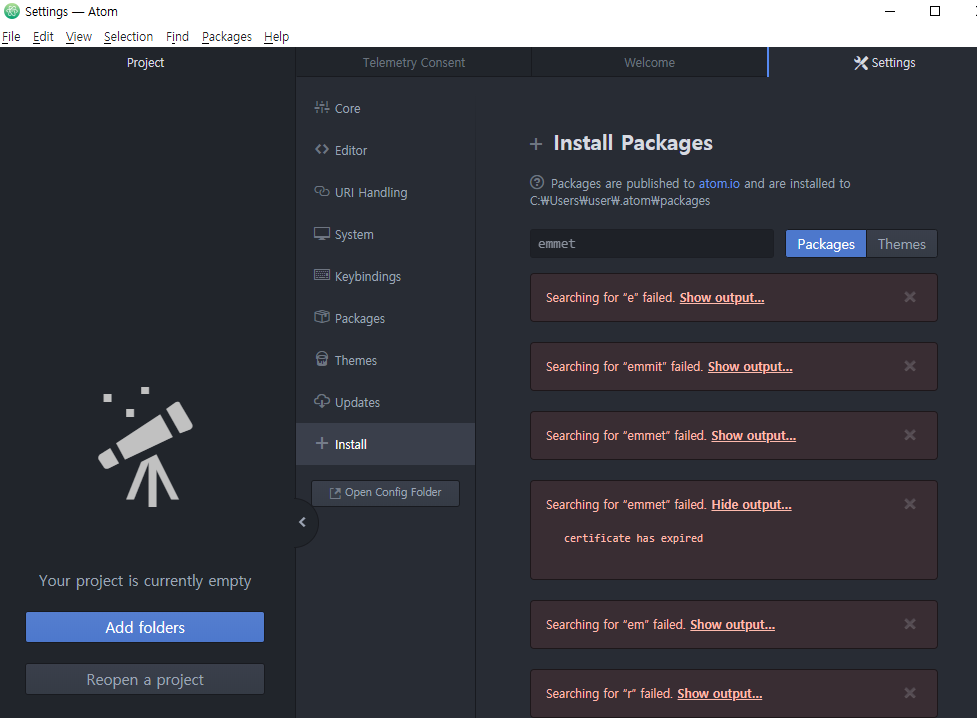Click Reopen a project button
This screenshot has width=977, height=718.
[145, 679]
